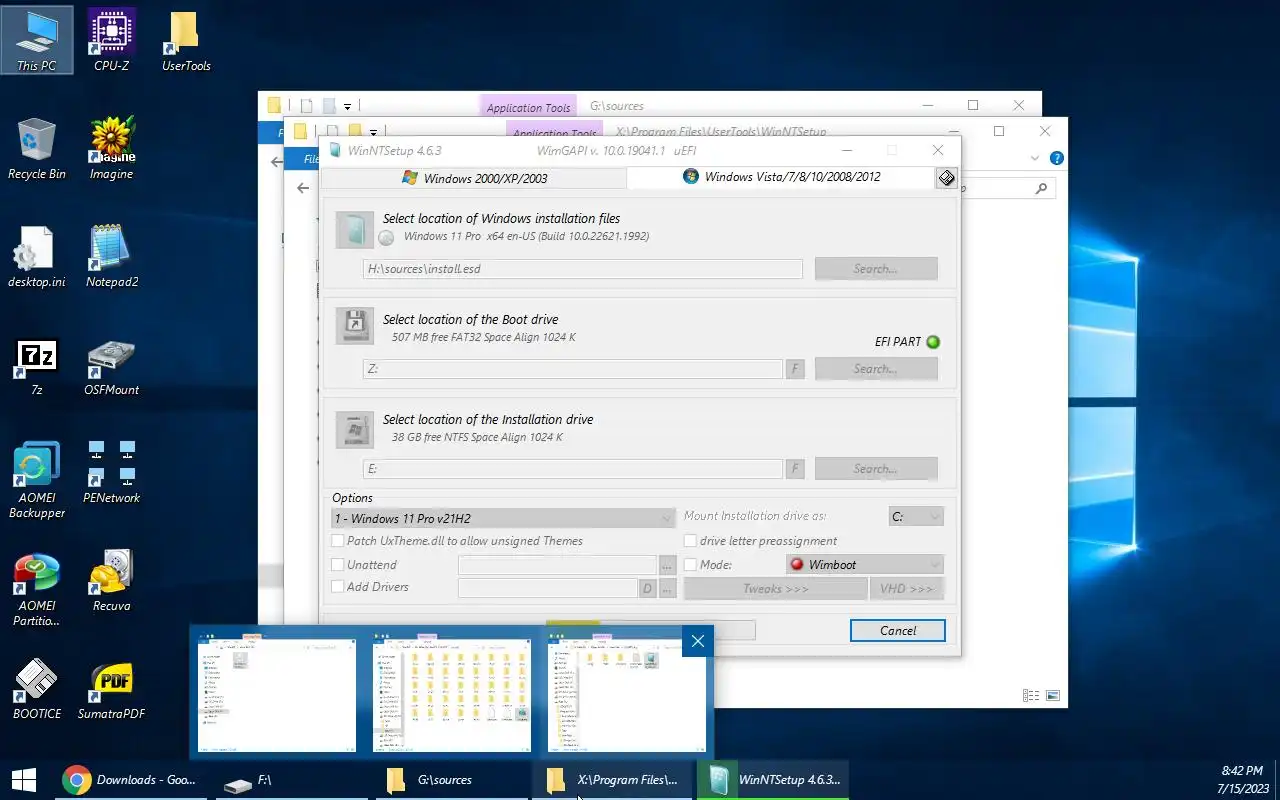Enable the Mode checkbox
Viewport: 1280px width, 800px height.
(x=690, y=565)
